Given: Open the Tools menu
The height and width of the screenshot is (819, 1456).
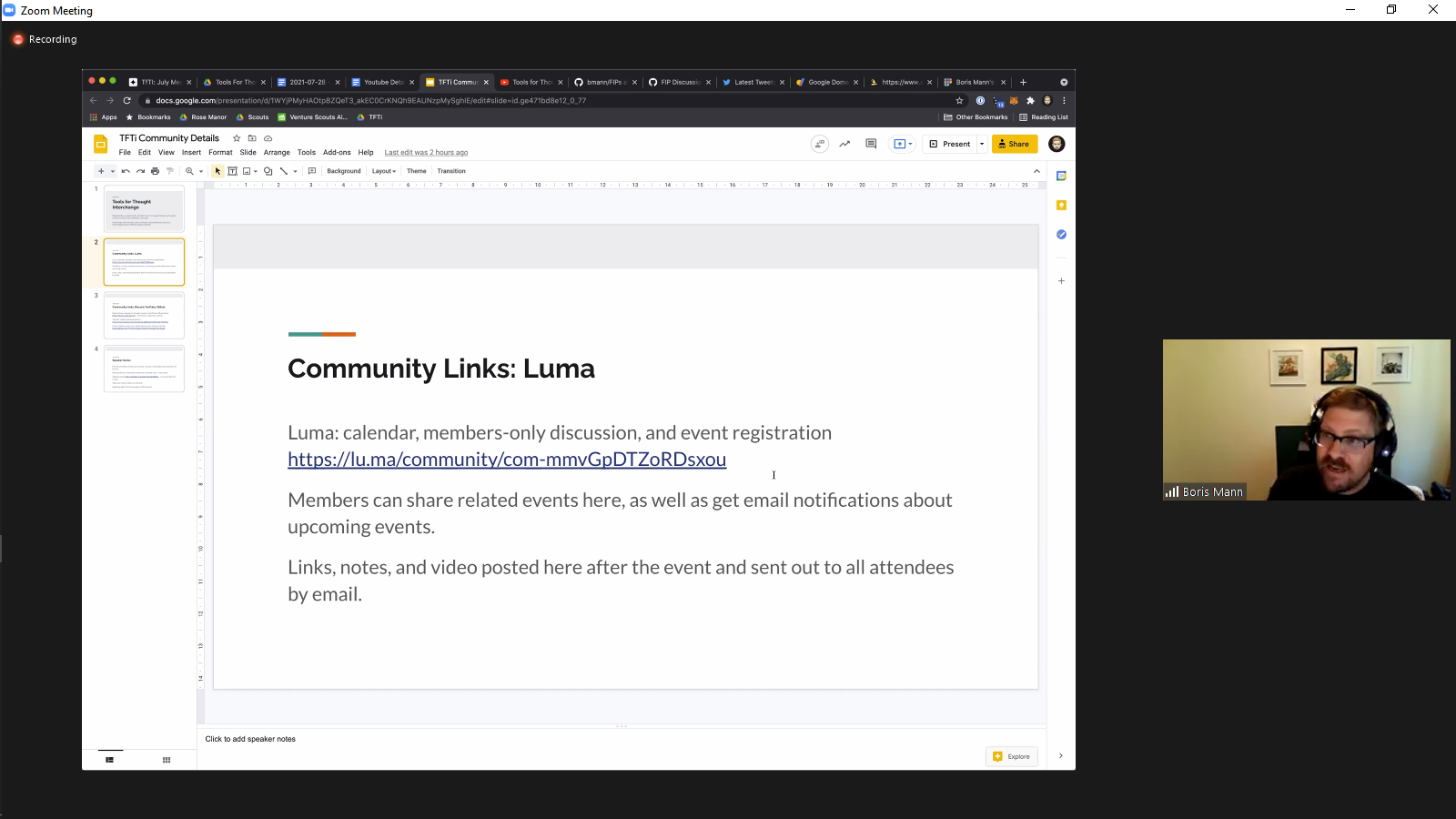Looking at the screenshot, I should tap(307, 153).
